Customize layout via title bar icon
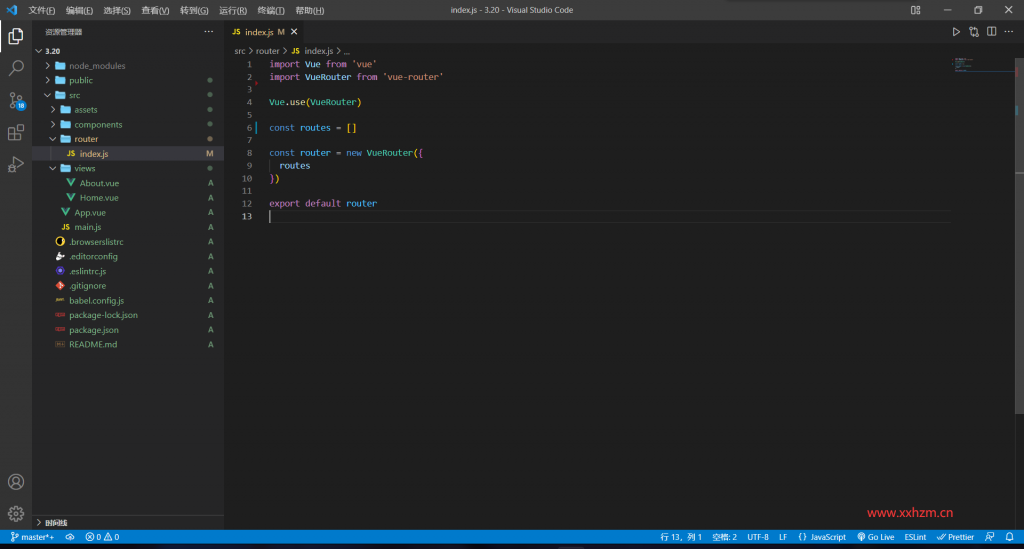1024x549 pixels. 915,10
